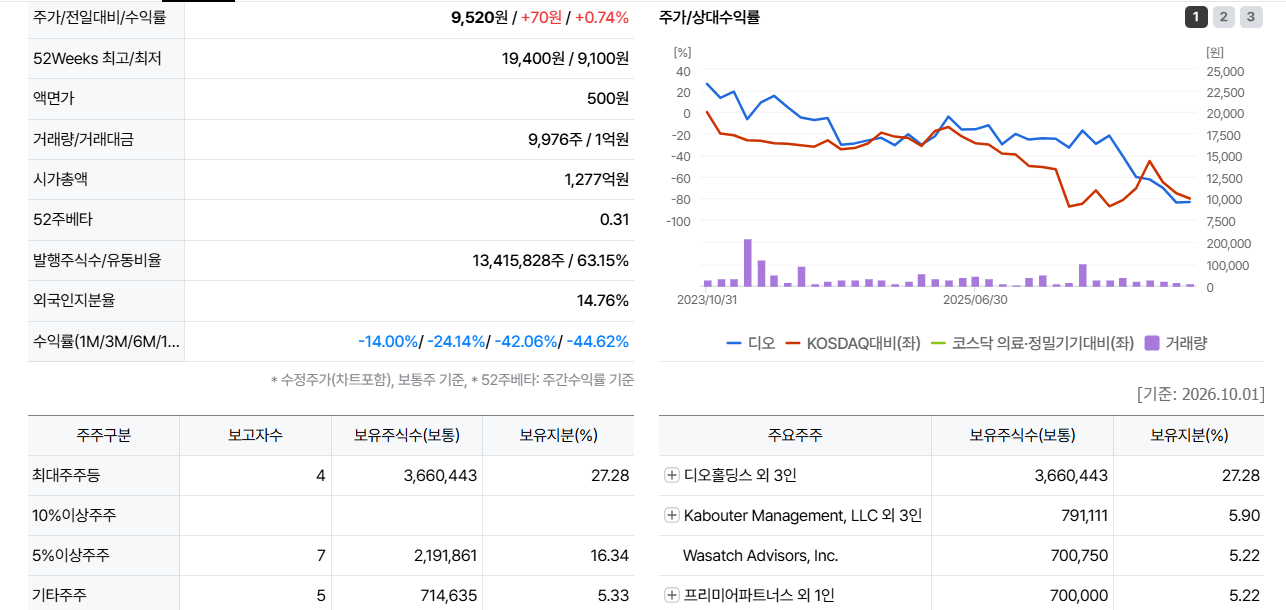
Task: Click the blue 디오 legend line marker
Action: [733, 343]
